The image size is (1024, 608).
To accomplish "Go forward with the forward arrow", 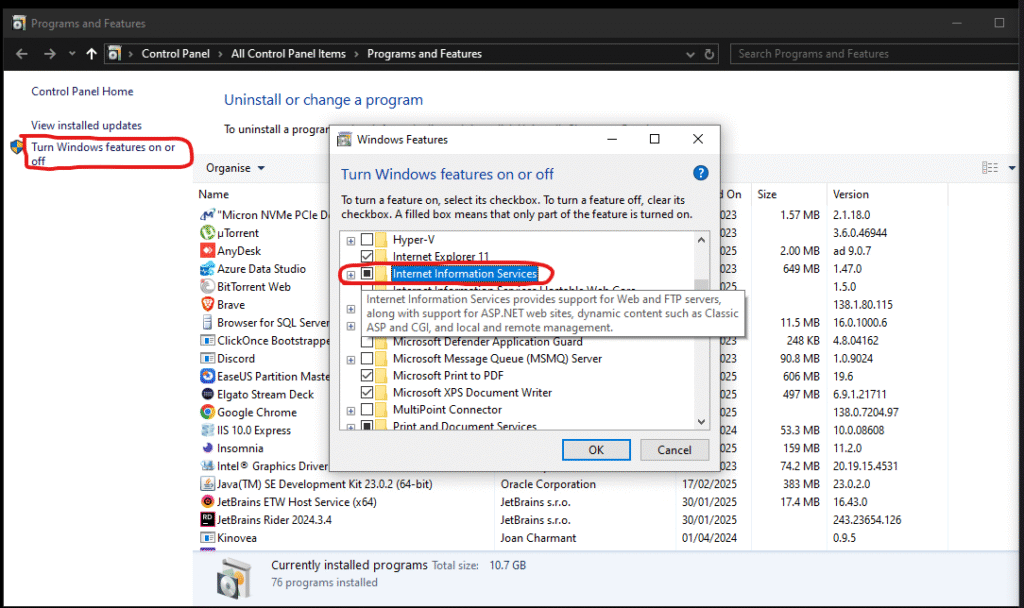I will 50,54.
